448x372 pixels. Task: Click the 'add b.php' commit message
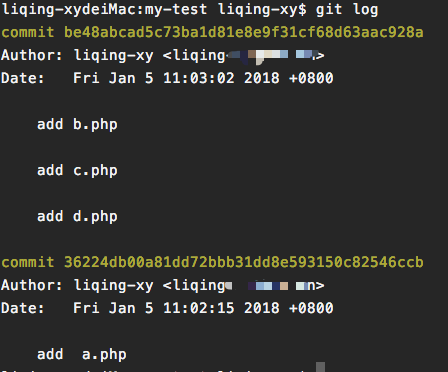pos(77,125)
